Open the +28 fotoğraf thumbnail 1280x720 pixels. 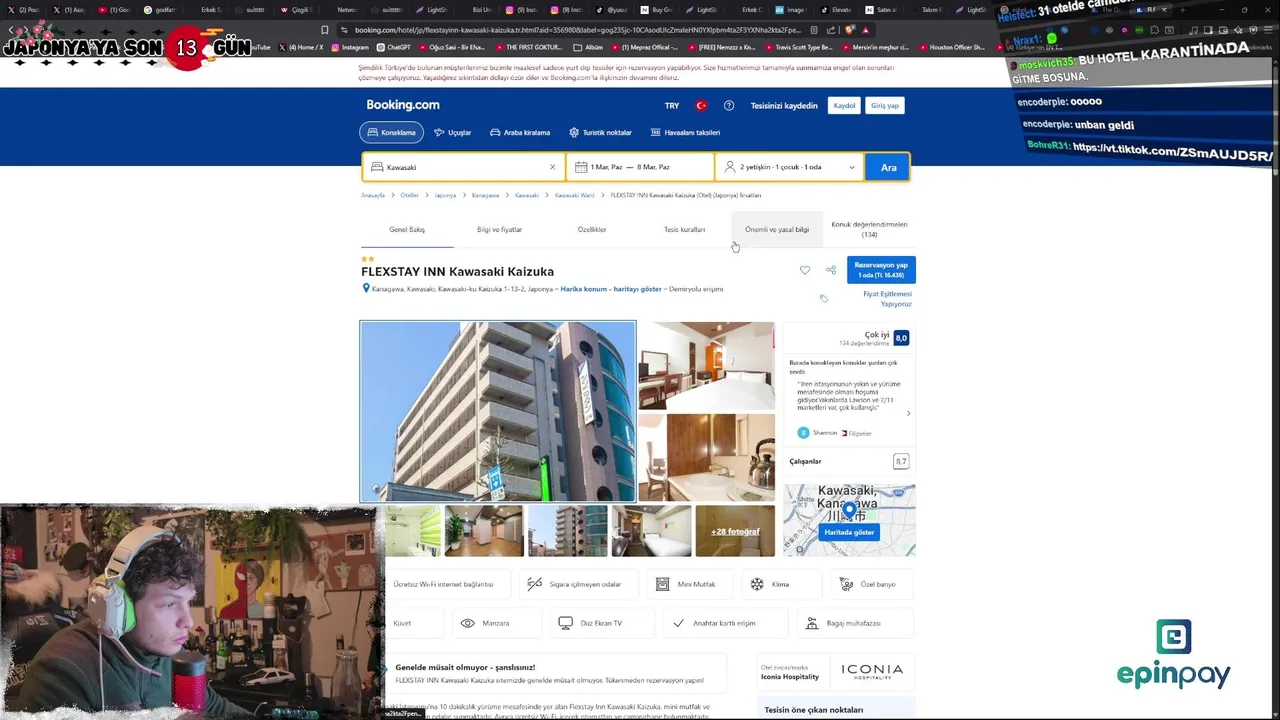(x=735, y=531)
